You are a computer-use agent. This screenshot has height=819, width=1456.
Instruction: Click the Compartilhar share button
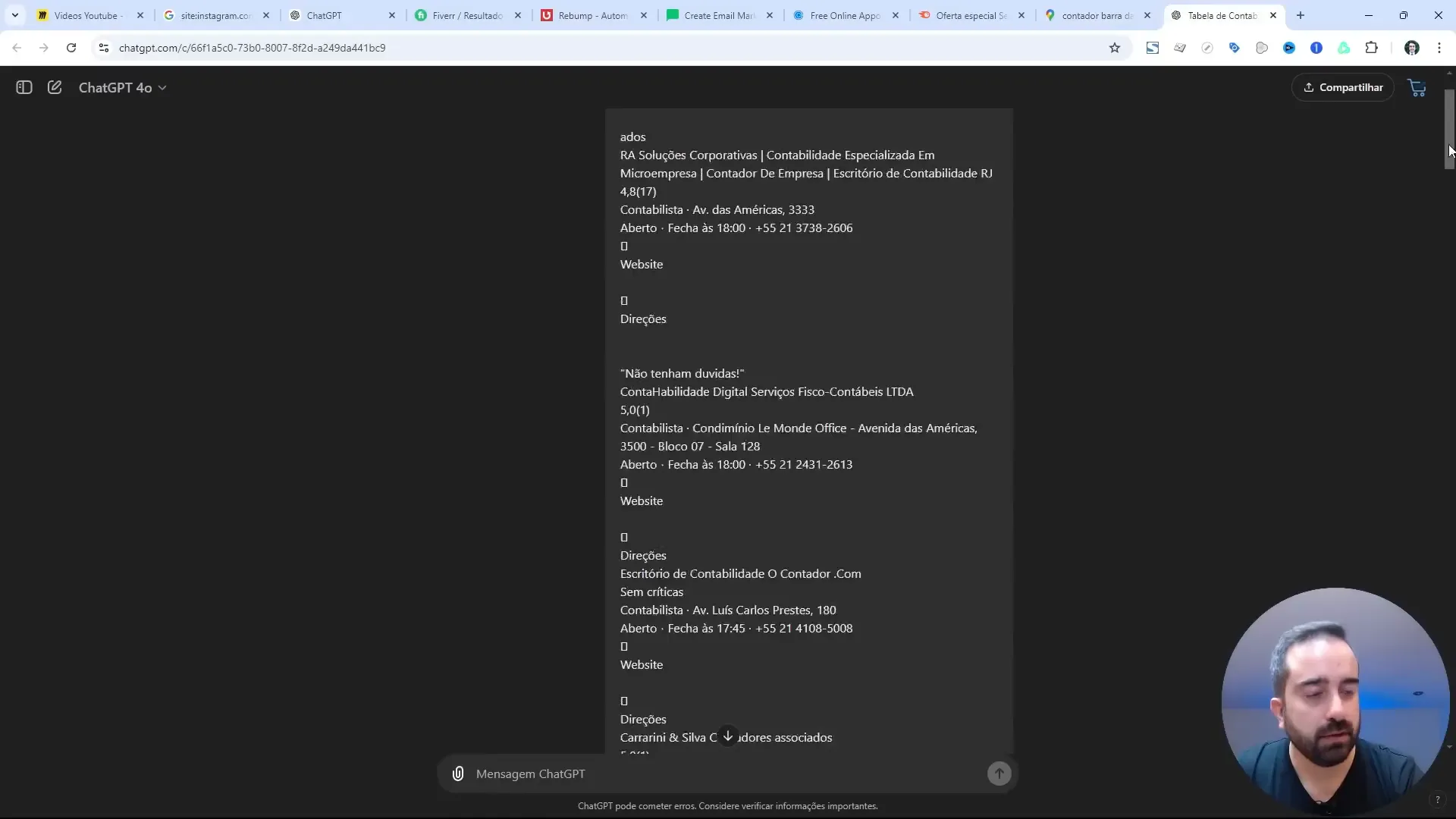pos(1342,87)
